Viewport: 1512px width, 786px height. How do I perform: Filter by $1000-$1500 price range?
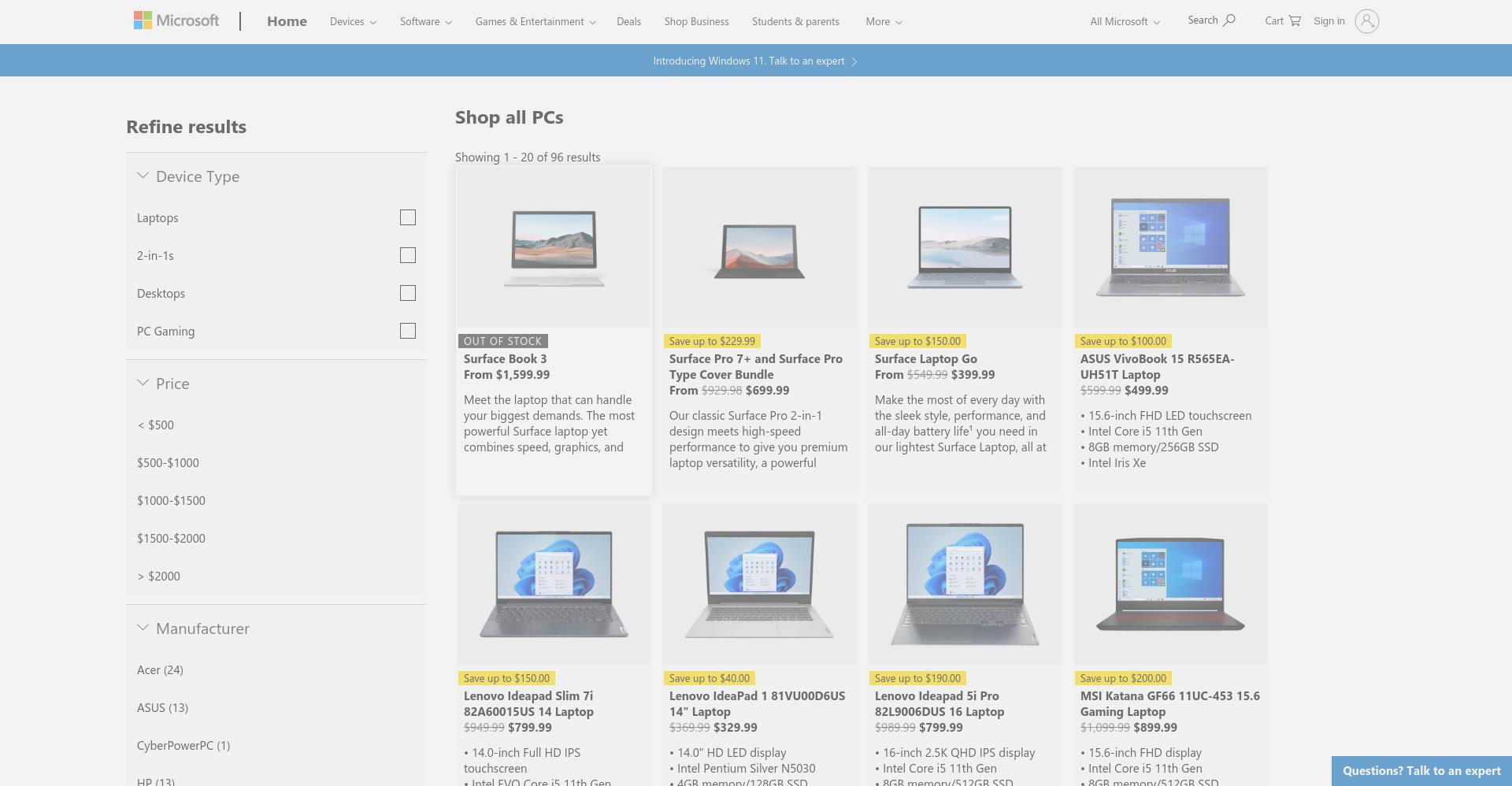click(171, 501)
